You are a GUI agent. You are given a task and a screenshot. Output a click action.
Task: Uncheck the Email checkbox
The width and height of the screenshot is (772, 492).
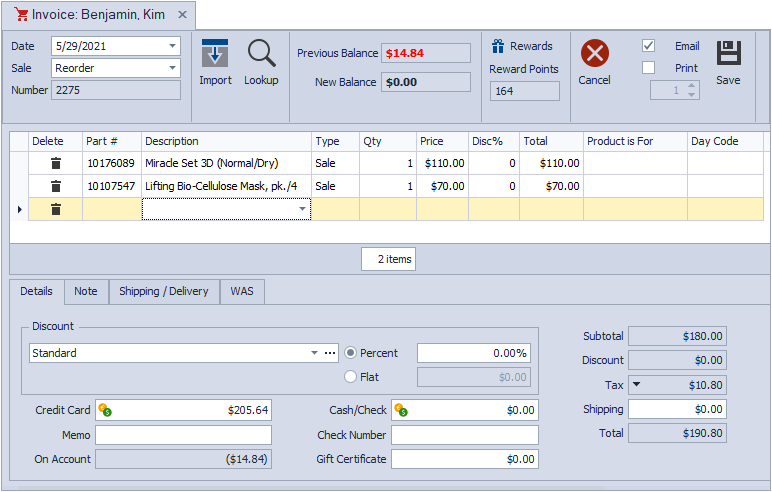tap(648, 46)
